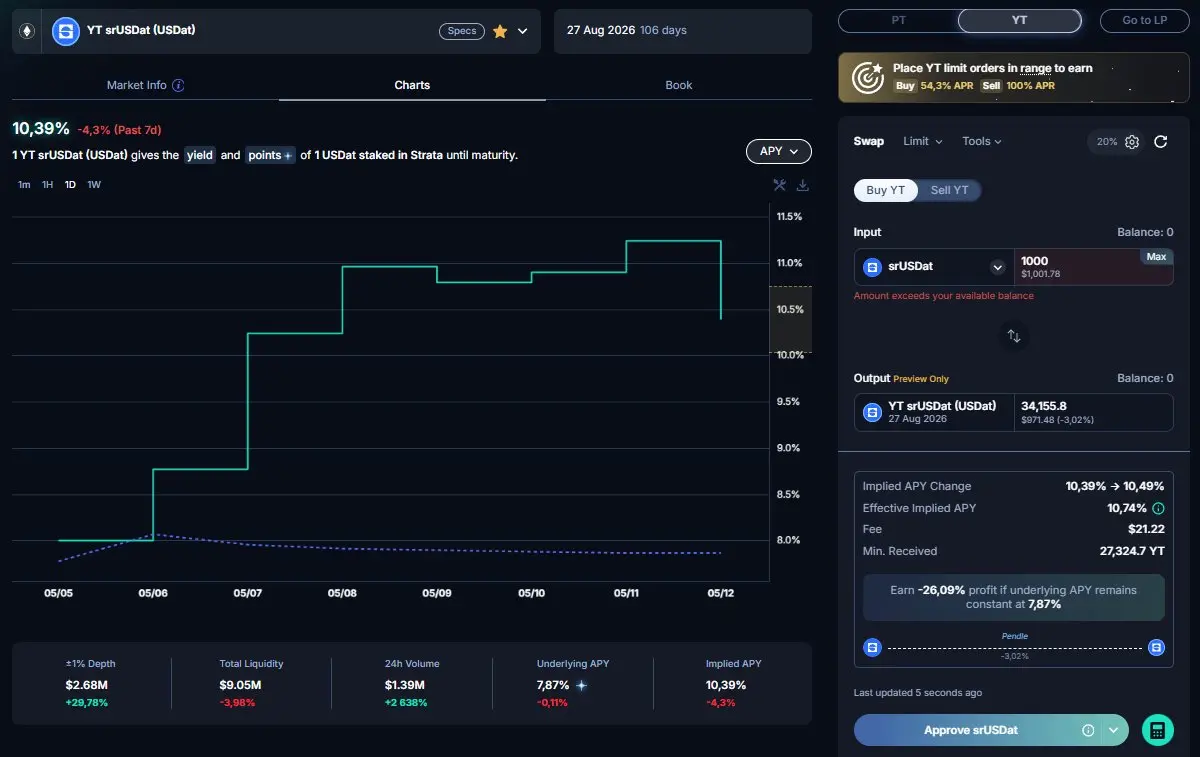Select the 1D chart interval
1200x757 pixels.
[70, 185]
